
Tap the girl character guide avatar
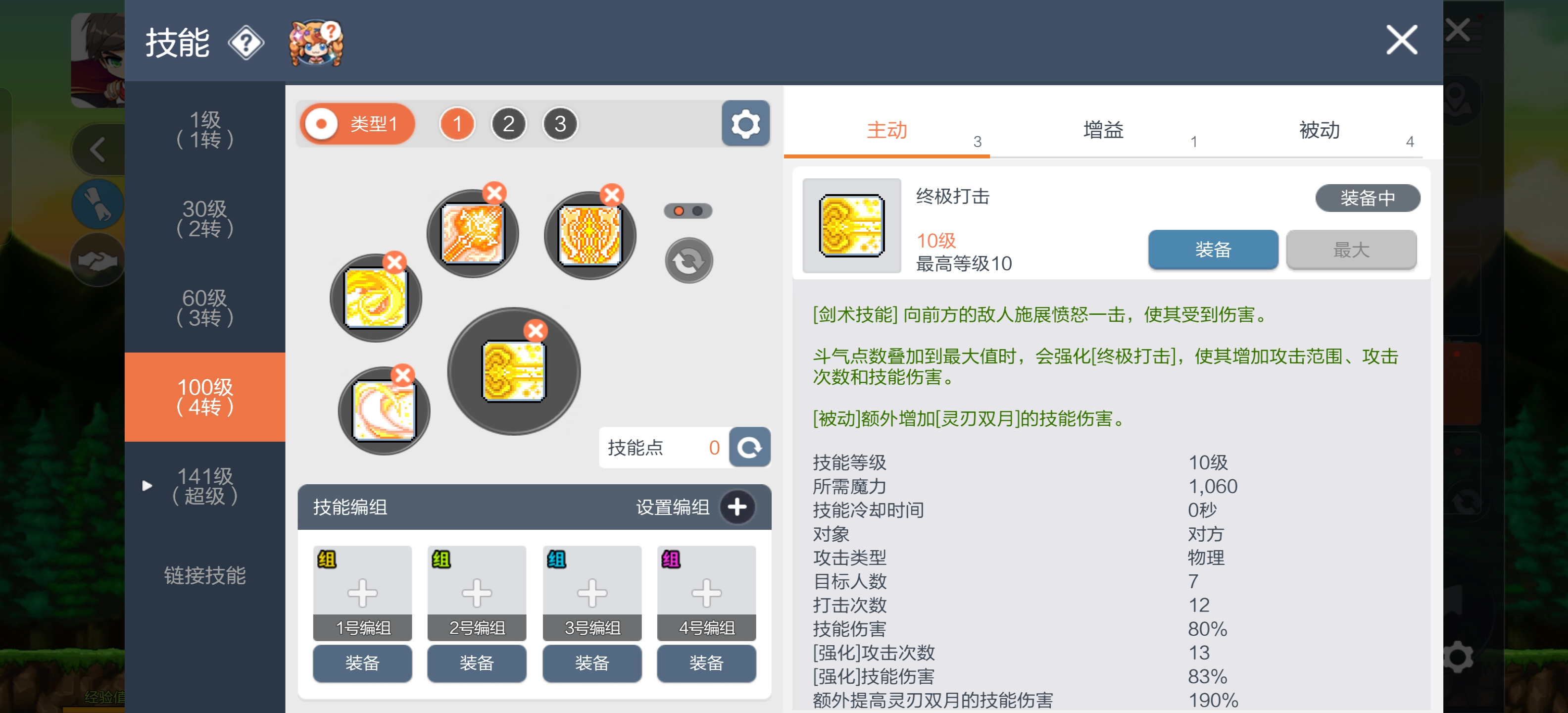click(x=316, y=43)
